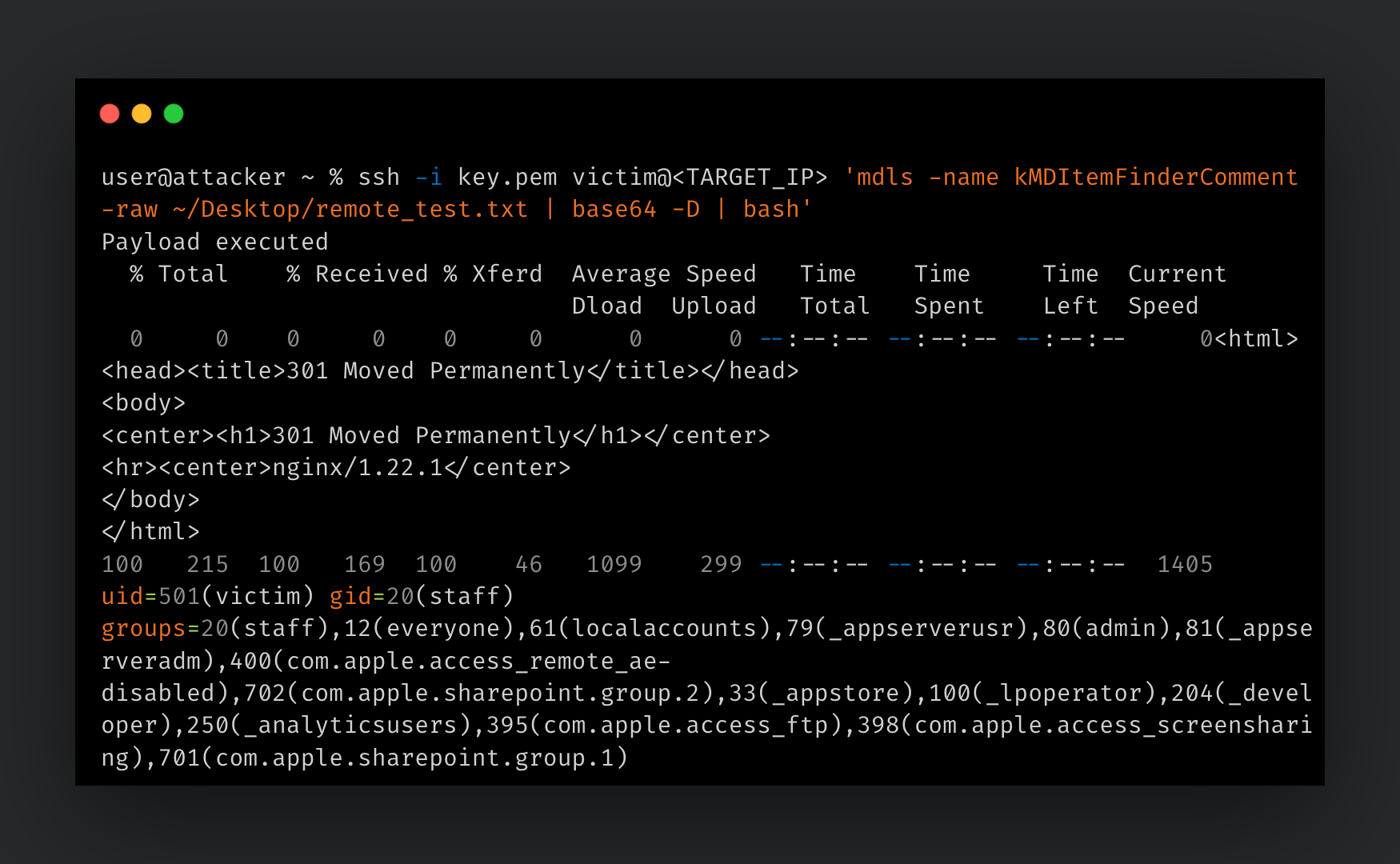Screen dimensions: 1400x864
Task: Click the red close traffic light
Action: tap(110, 114)
